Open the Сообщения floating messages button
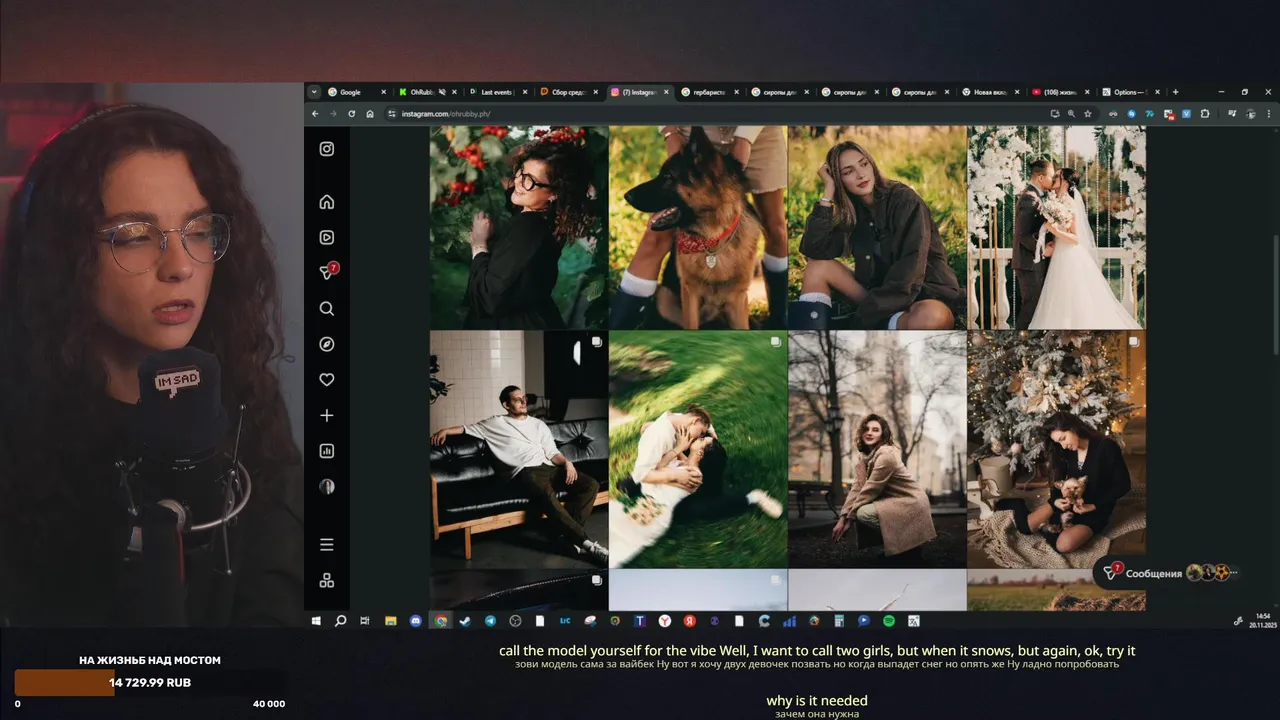The height and width of the screenshot is (720, 1280). click(x=1170, y=573)
